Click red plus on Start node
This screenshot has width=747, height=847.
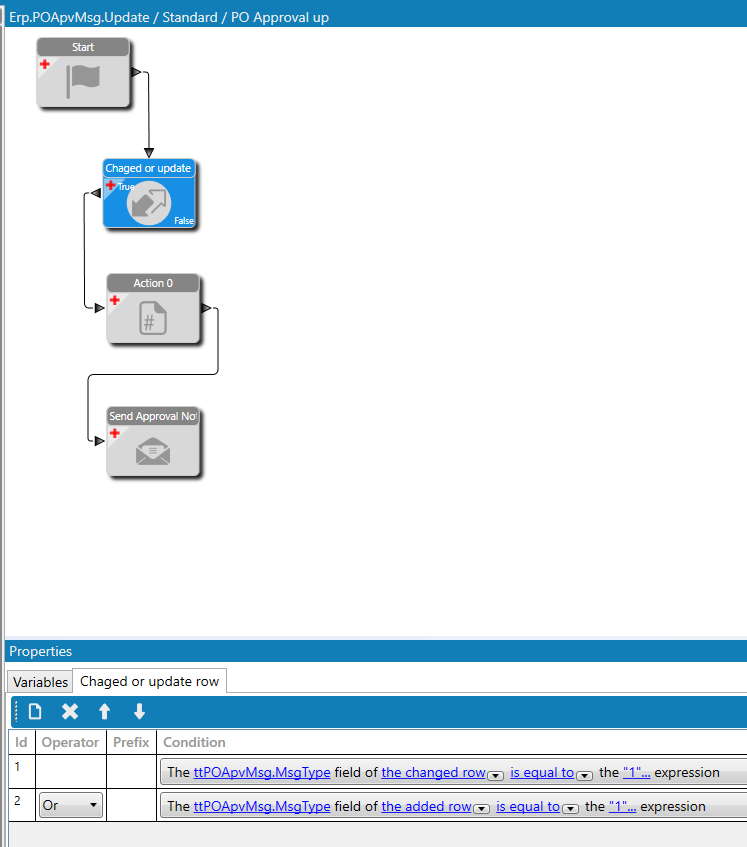[x=45, y=64]
